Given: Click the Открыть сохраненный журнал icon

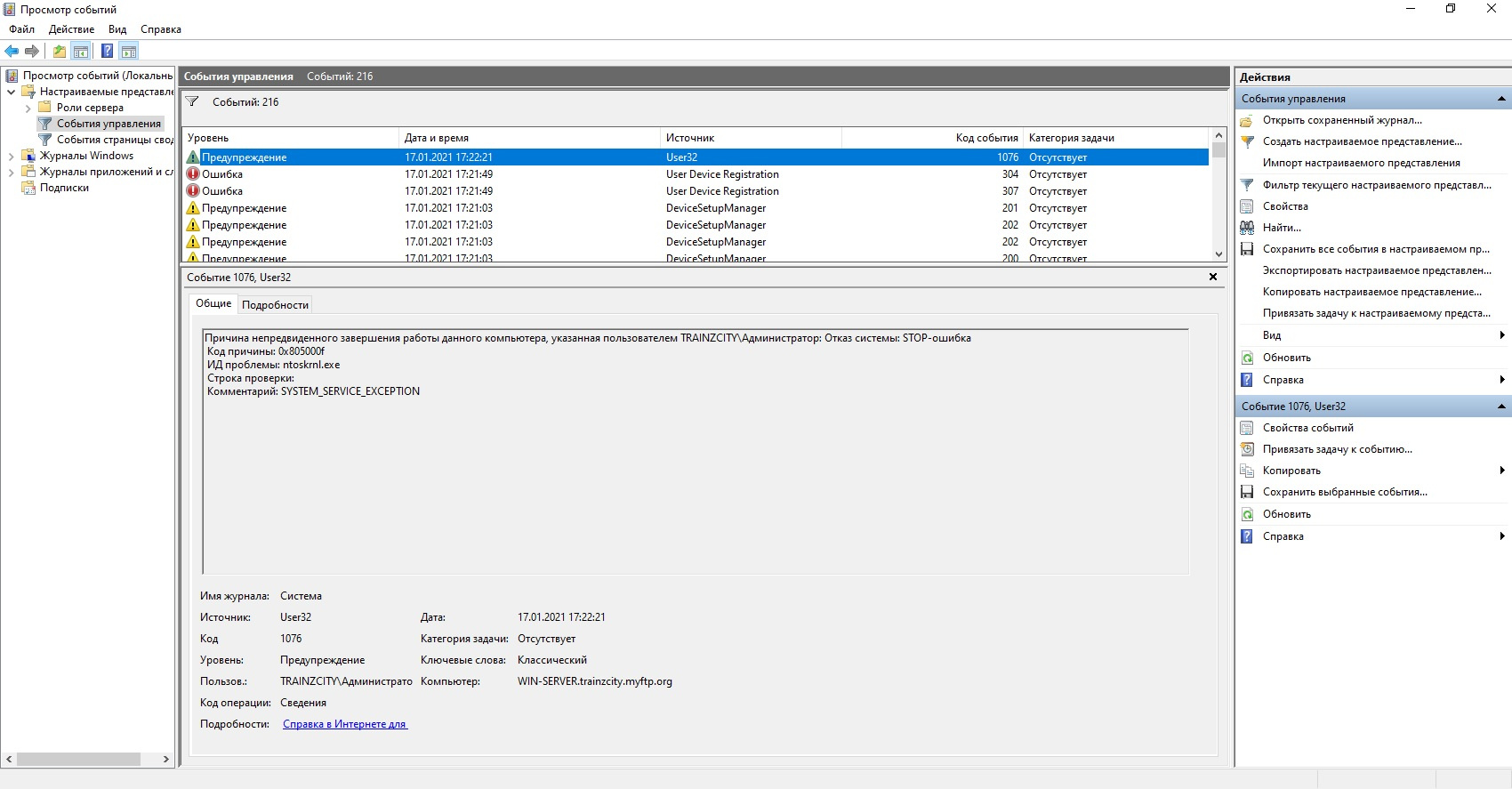Looking at the screenshot, I should (x=1247, y=120).
